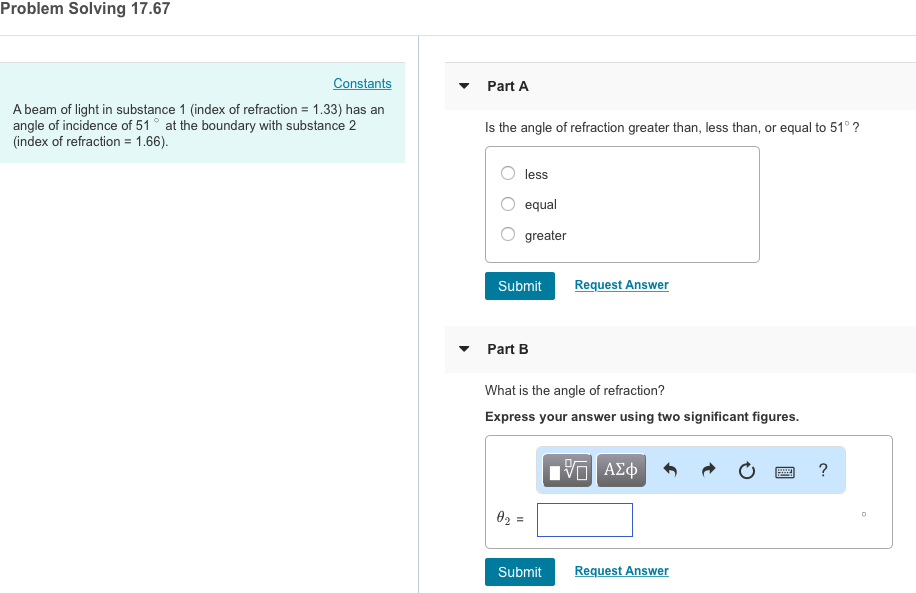
Task: Click Request Answer for Part B
Action: [621, 570]
